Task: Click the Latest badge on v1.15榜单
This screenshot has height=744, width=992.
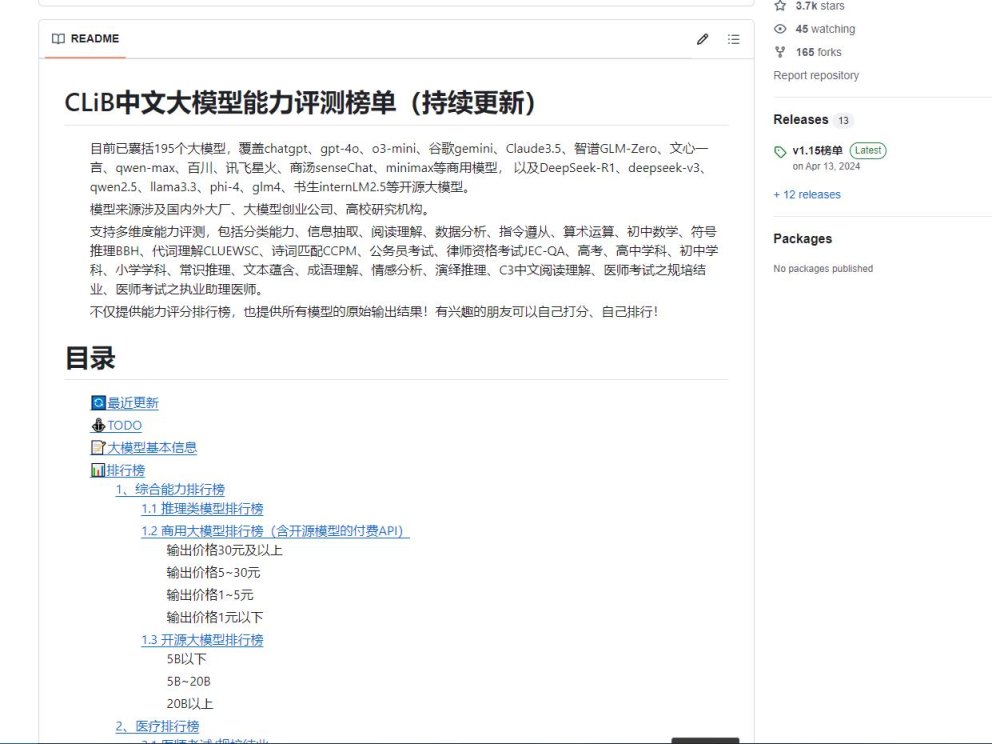Action: [x=866, y=150]
